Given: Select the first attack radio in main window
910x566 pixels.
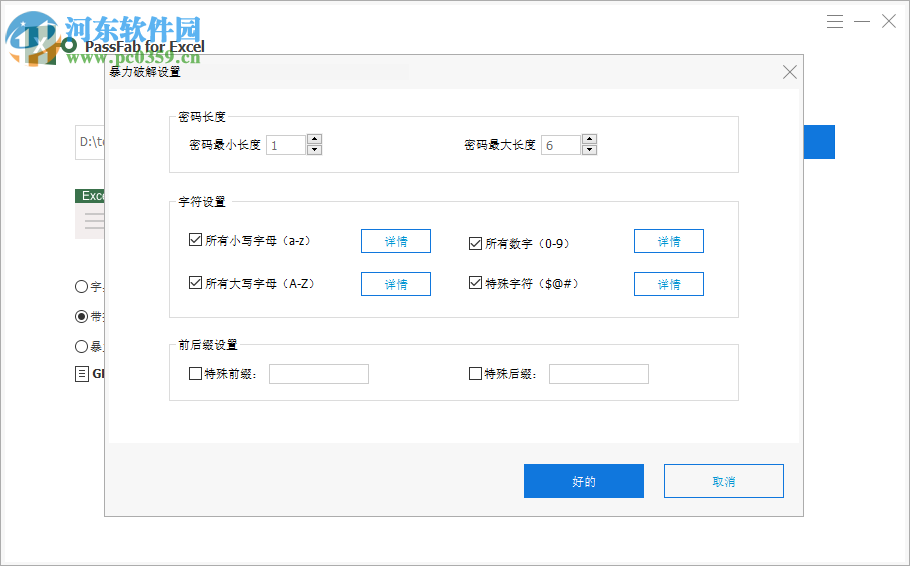Looking at the screenshot, I should [81, 286].
